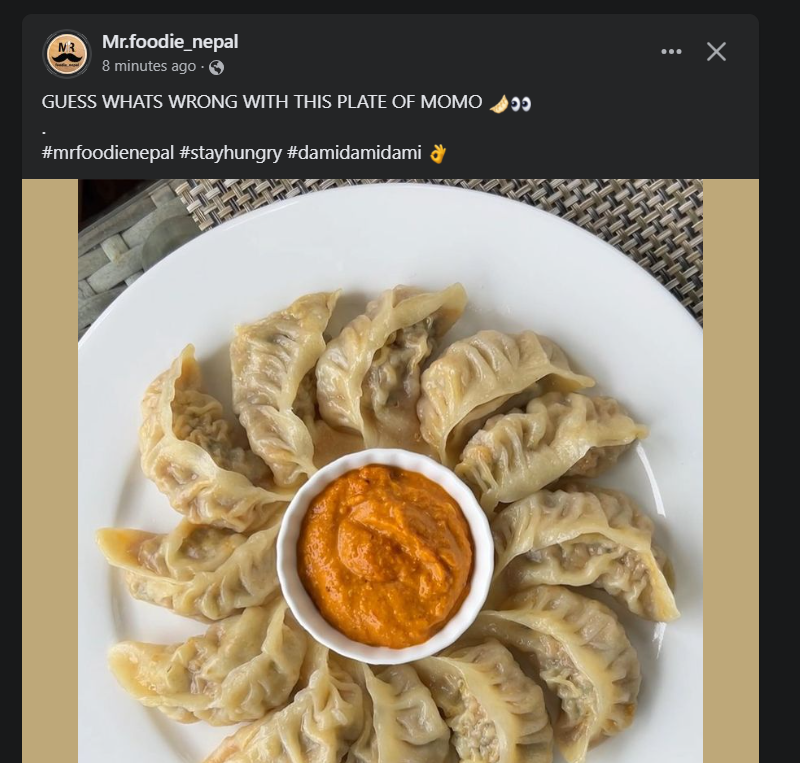Click the eyes emoji in the caption
800x763 pixels.
click(x=520, y=103)
